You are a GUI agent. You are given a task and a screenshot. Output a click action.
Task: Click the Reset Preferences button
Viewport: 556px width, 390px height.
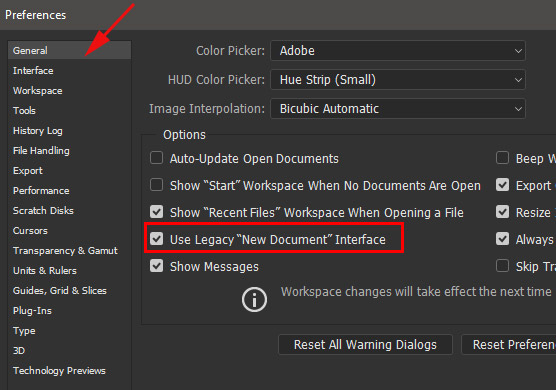coord(509,345)
